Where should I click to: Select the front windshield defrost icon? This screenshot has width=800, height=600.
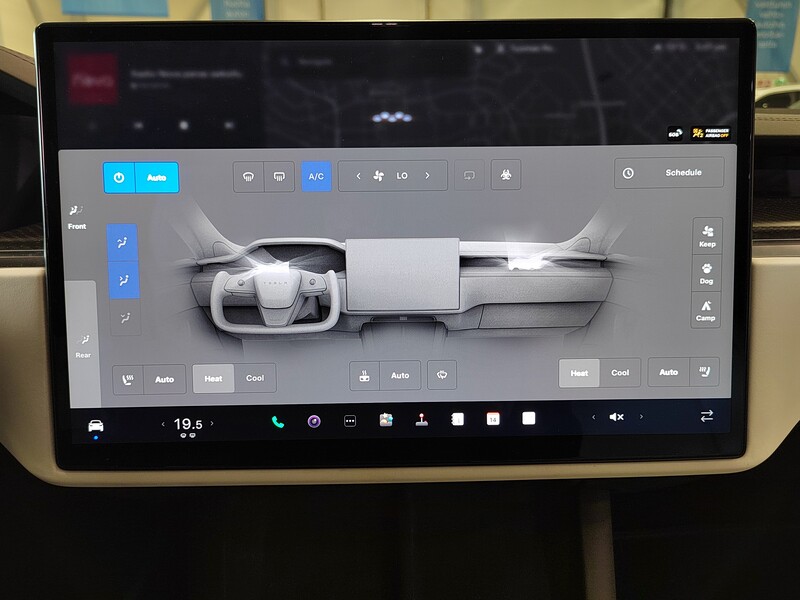(248, 174)
